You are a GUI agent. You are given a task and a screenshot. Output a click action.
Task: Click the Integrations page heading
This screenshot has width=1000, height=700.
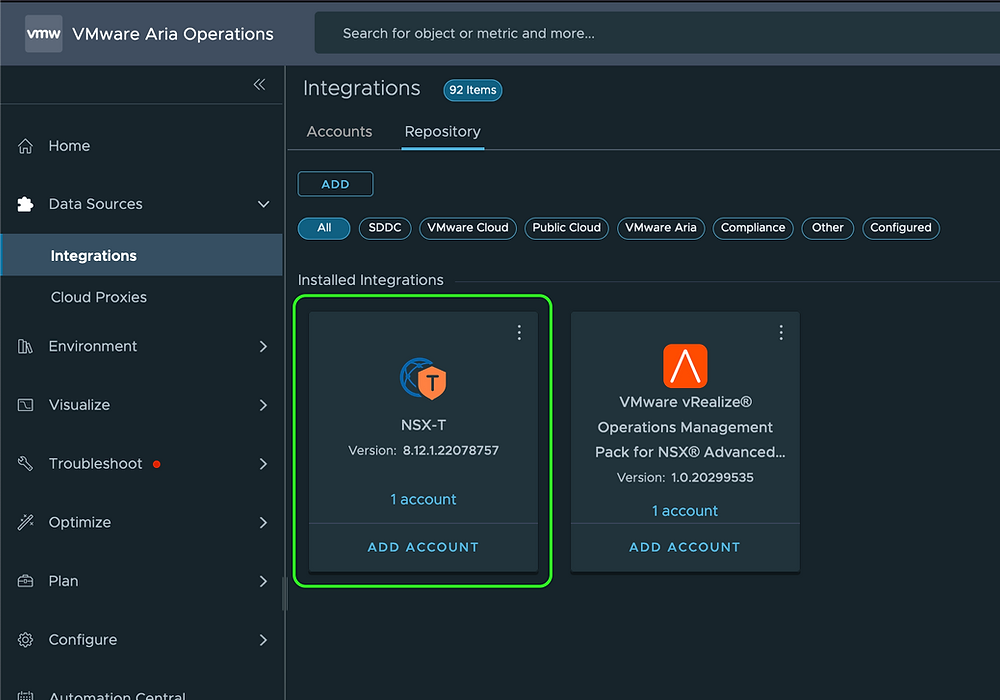362,88
